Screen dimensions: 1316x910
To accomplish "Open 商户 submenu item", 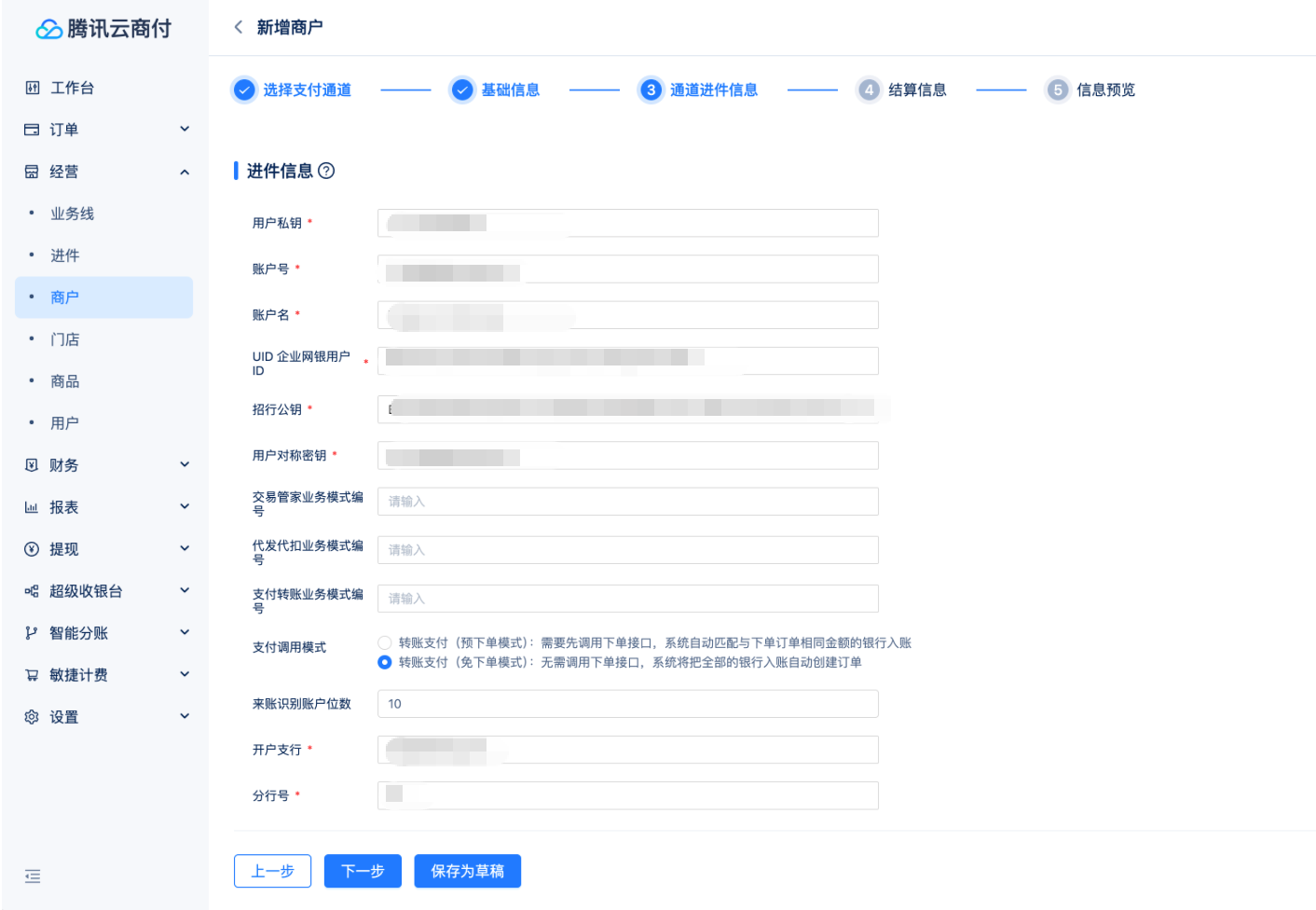I will 103,297.
